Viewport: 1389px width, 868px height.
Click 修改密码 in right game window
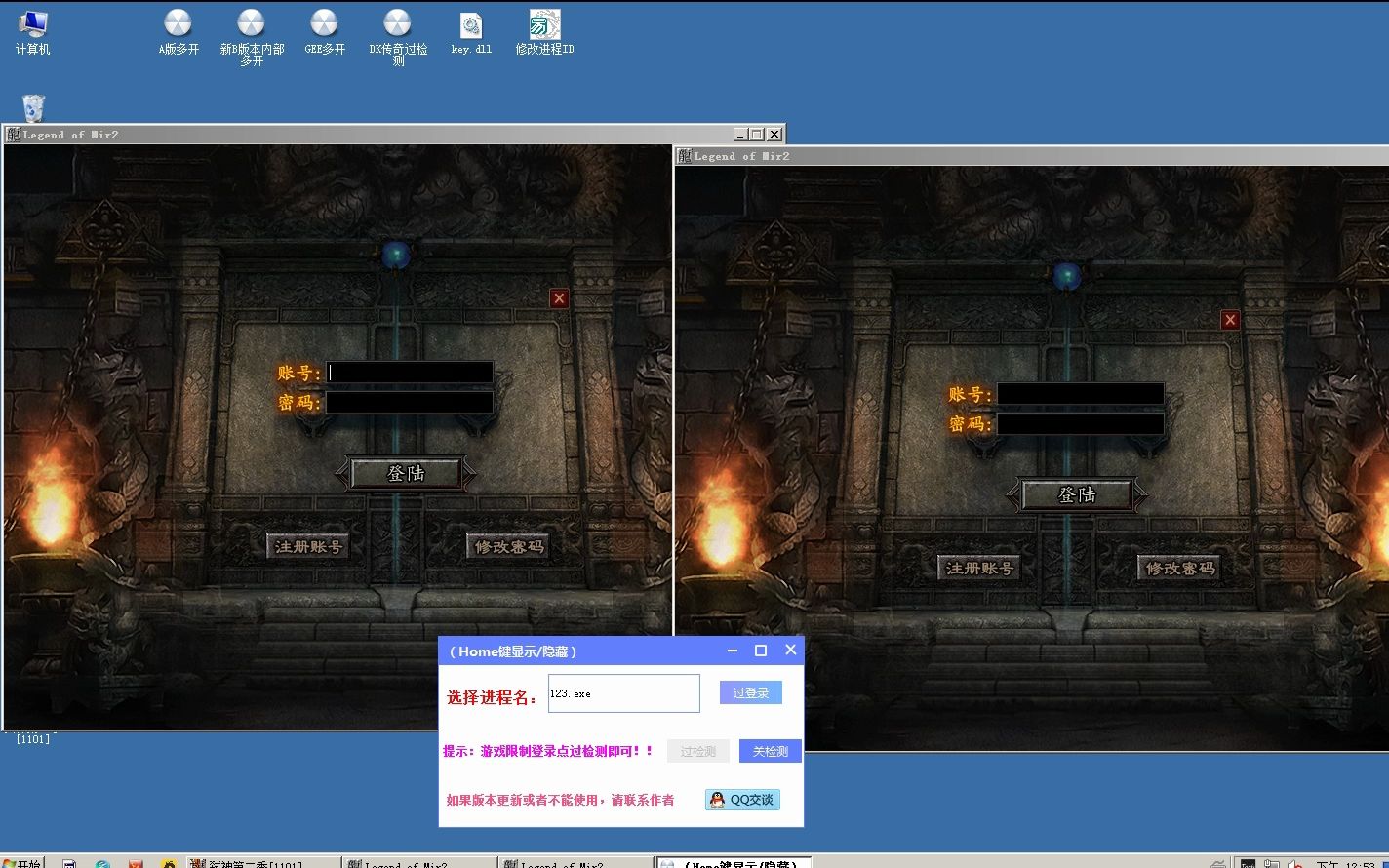point(1179,568)
